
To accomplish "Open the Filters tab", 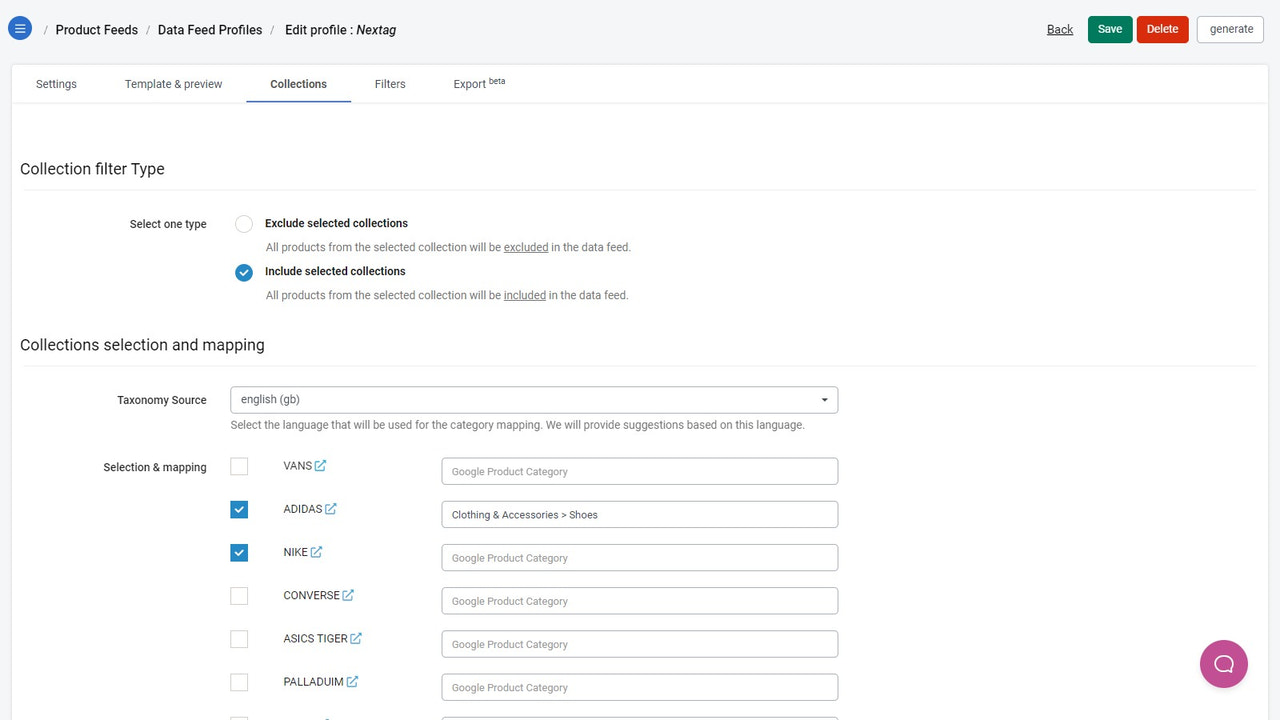I will point(390,84).
